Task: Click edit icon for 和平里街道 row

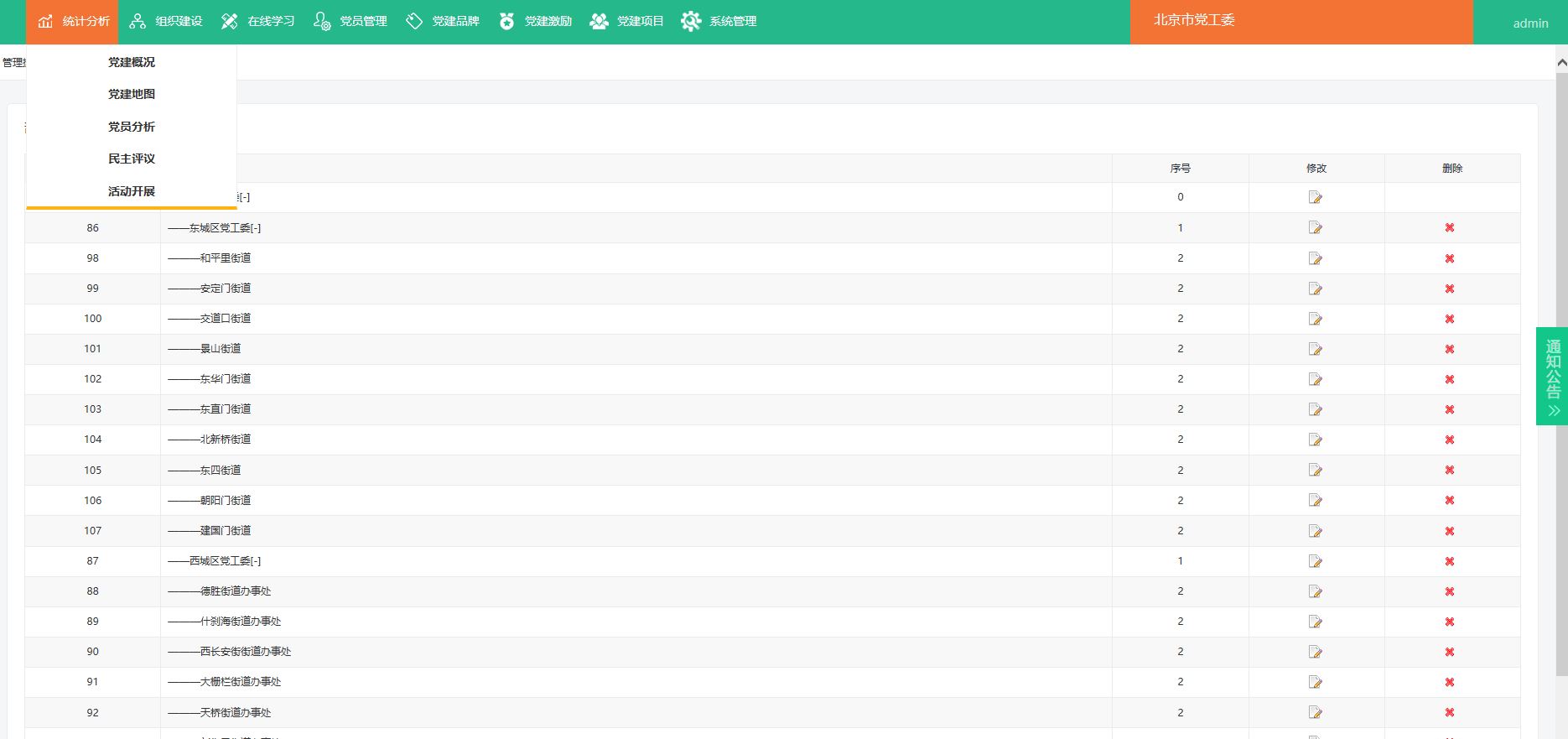Action: click(1315, 258)
